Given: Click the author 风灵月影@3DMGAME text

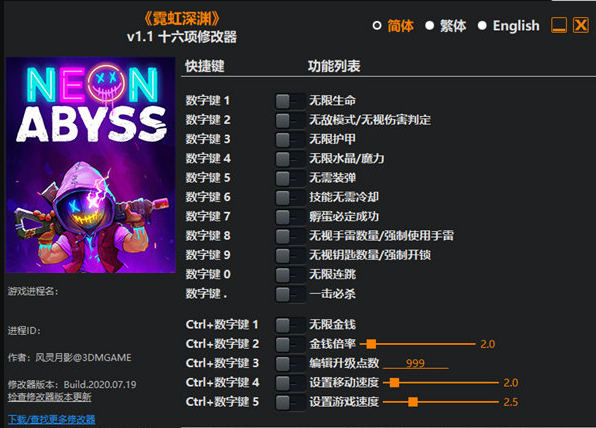Looking at the screenshot, I should point(83,358).
